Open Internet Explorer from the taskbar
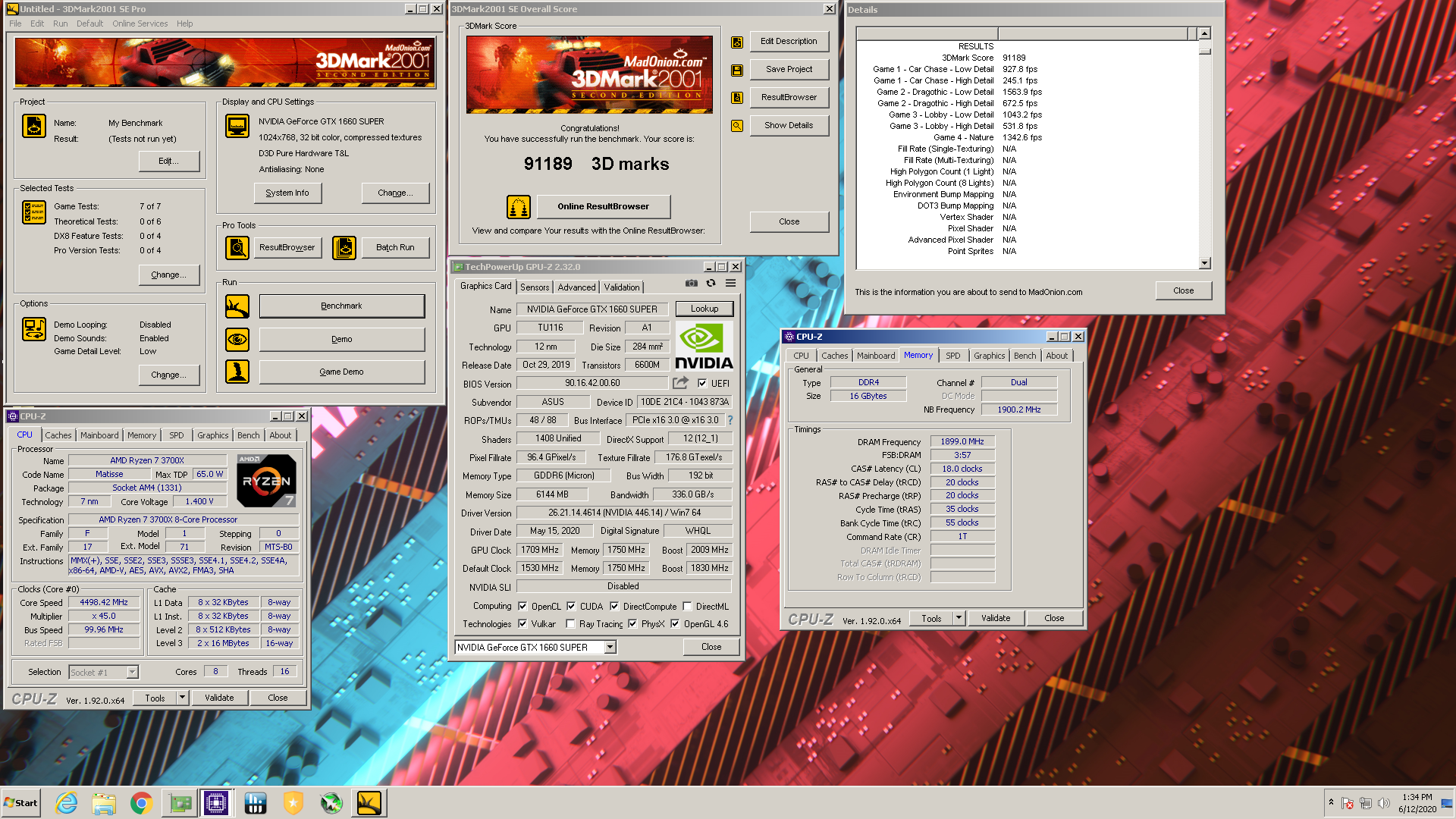The height and width of the screenshot is (819, 1456). [x=67, y=803]
